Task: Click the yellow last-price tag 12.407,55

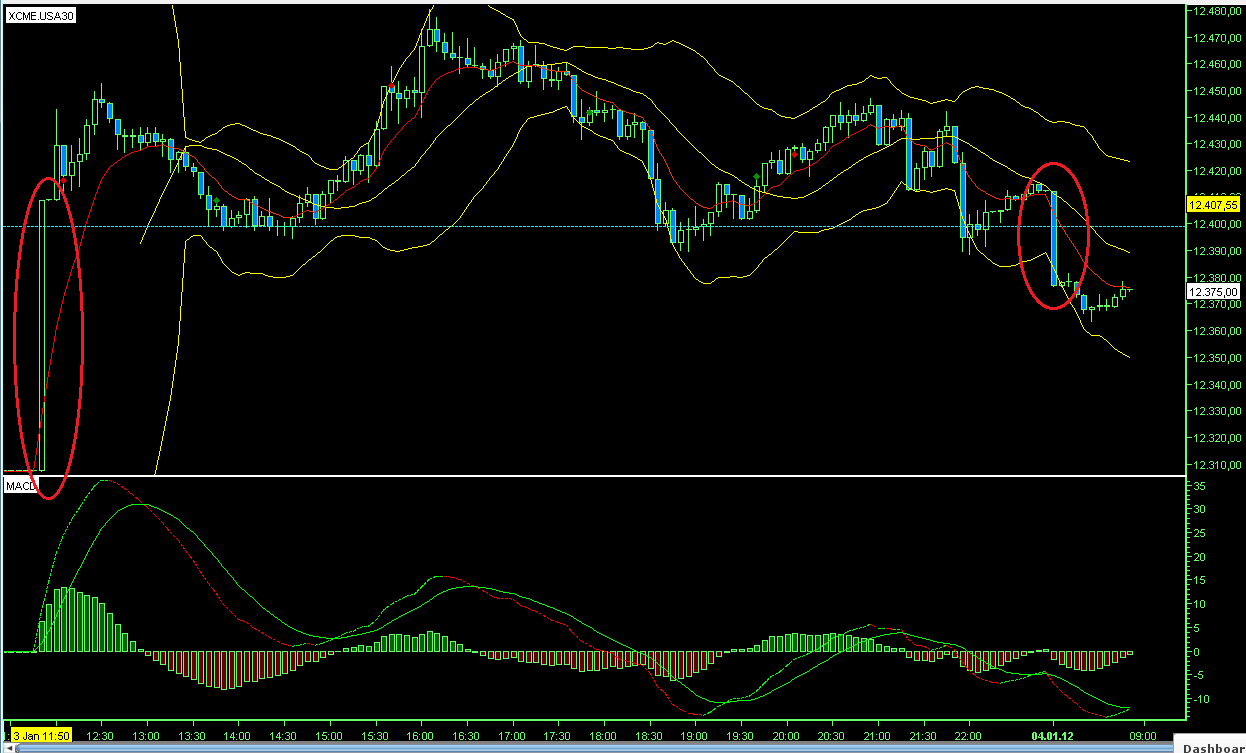Action: 1212,203
